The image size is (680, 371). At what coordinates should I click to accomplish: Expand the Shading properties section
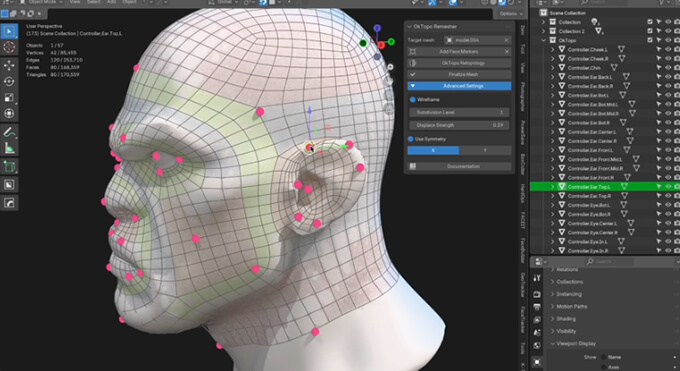point(552,319)
